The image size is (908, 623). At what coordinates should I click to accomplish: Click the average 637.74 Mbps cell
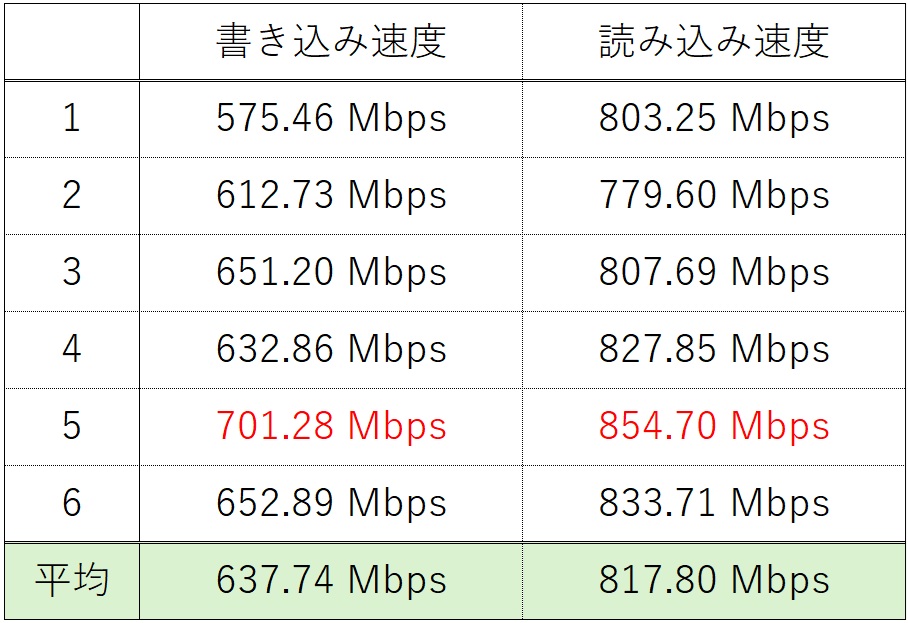tap(331, 581)
